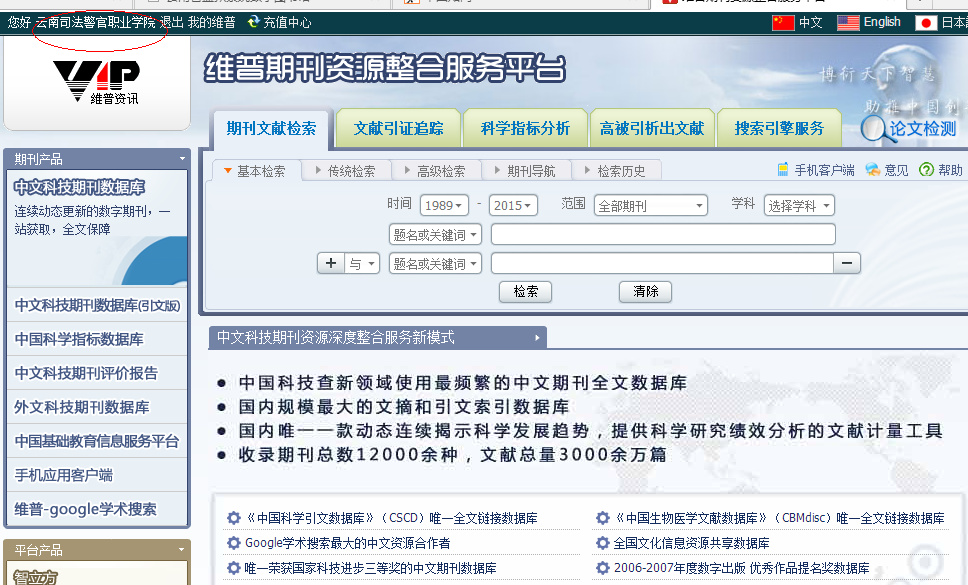This screenshot has height=585, width=968.
Task: Open second 题名或关键词 field dropdown
Action: pyautogui.click(x=435, y=263)
